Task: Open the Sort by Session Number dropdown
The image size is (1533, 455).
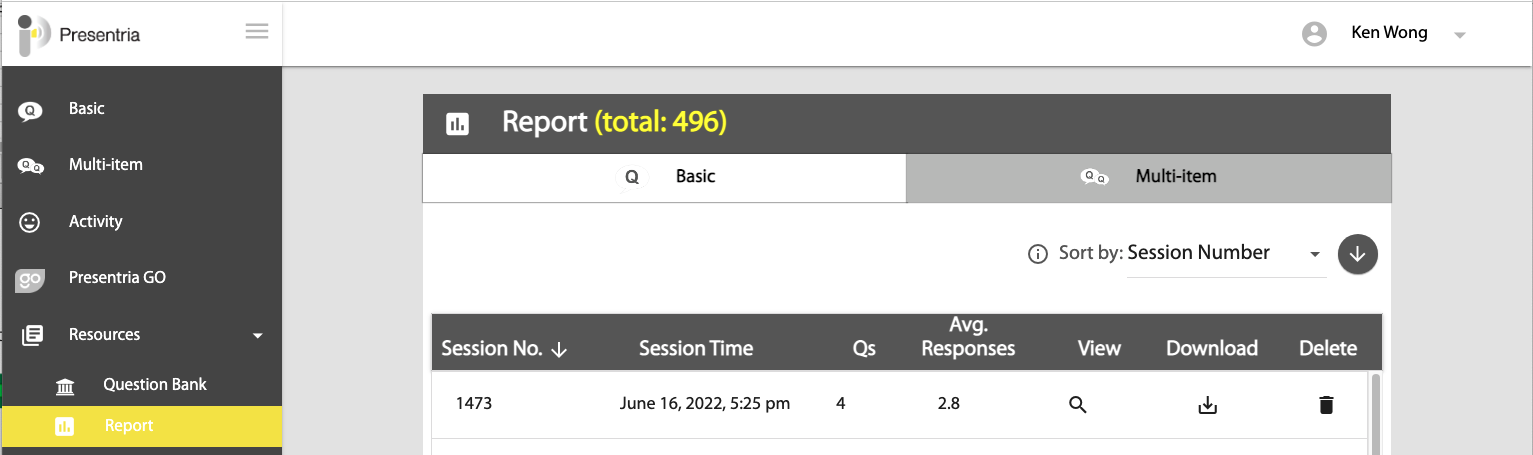Action: pyautogui.click(x=1226, y=254)
